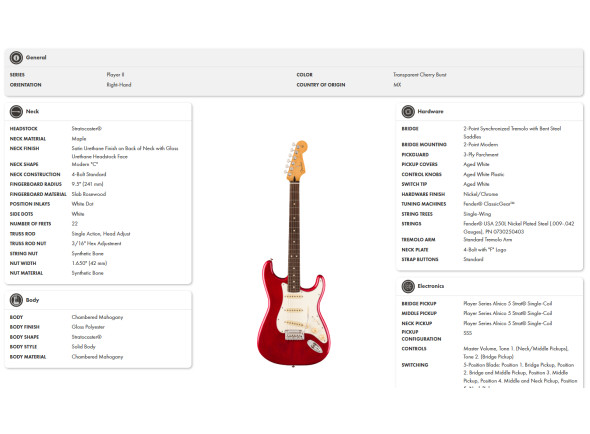Click the NECK PICKUP label

(417, 323)
